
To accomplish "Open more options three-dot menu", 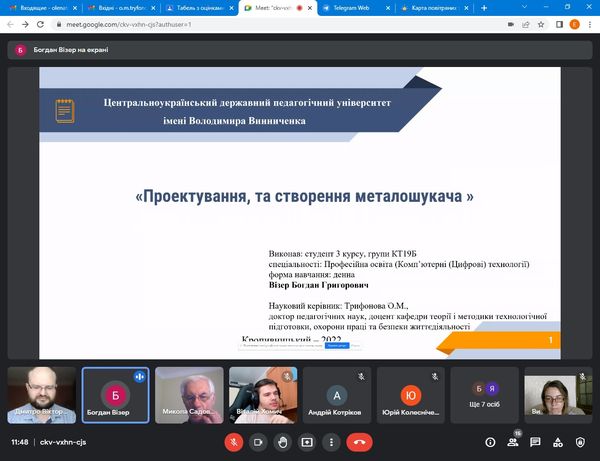I will click(331, 443).
